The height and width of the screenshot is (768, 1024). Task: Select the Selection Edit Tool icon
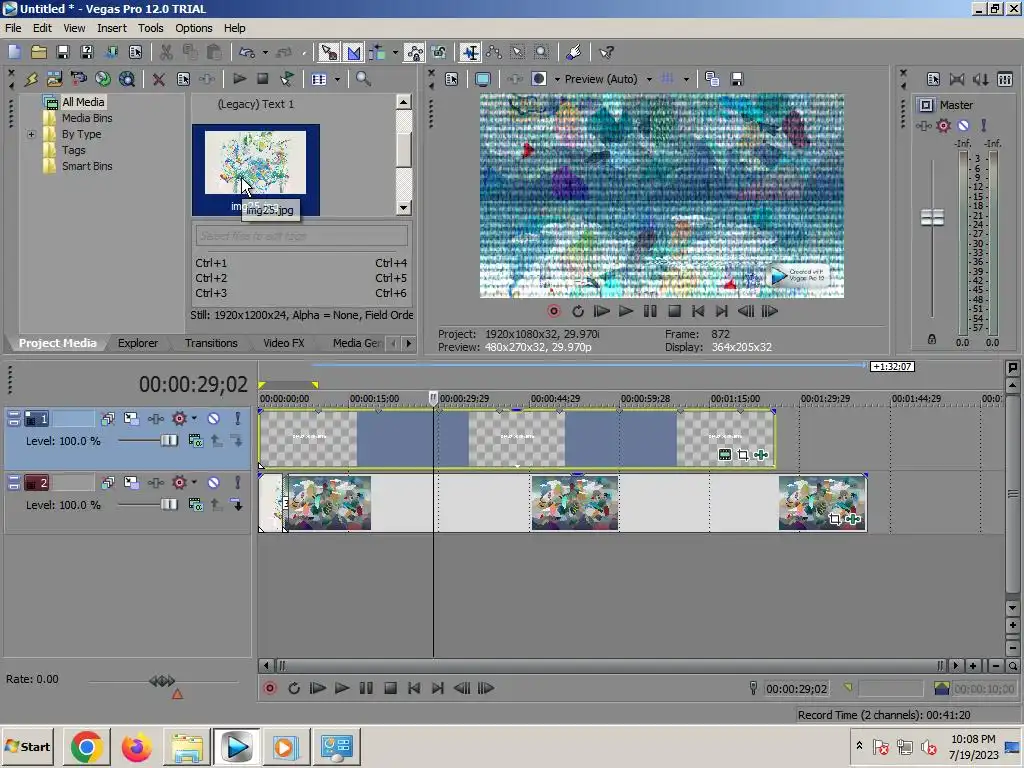pos(517,52)
